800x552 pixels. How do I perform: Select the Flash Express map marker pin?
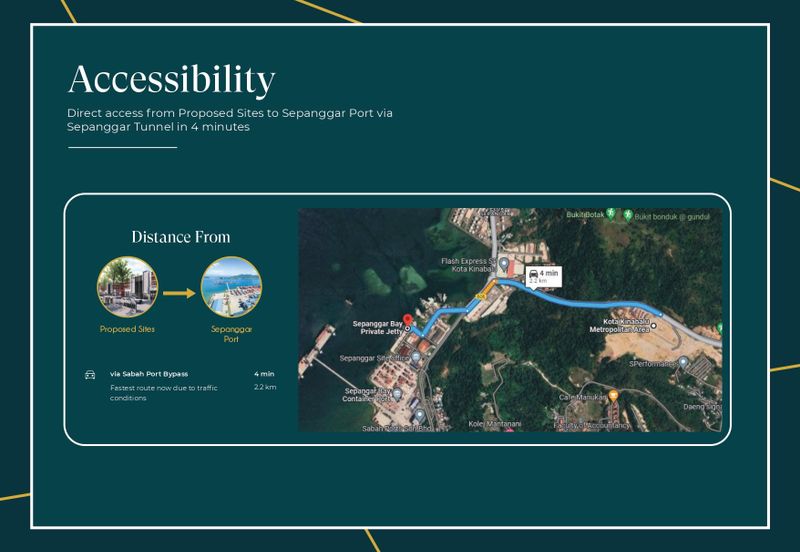tap(504, 264)
